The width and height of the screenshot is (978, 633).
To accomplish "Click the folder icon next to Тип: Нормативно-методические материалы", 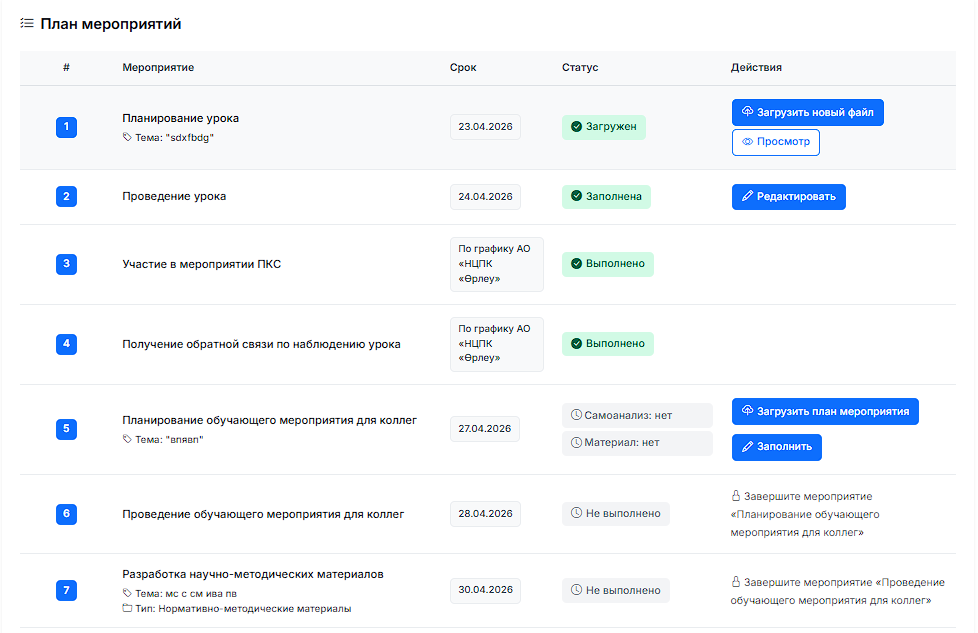I will [127, 608].
